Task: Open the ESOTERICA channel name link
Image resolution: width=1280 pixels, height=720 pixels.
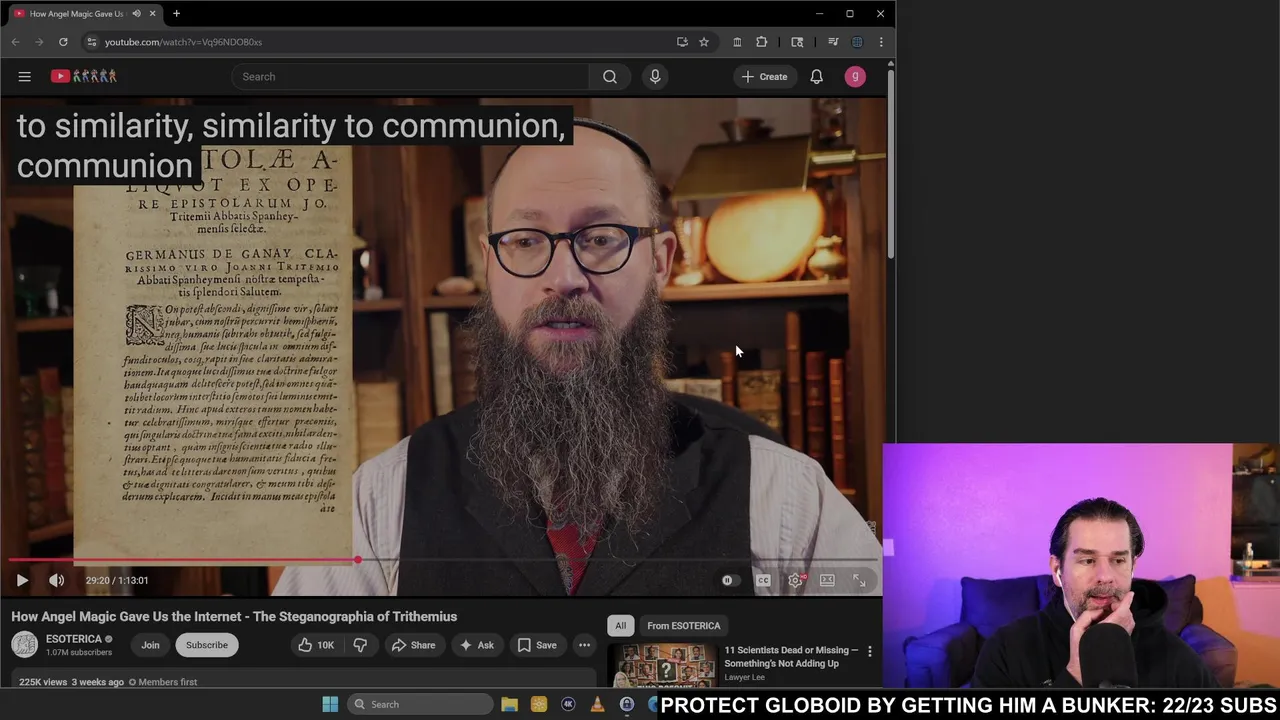Action: pos(74,639)
